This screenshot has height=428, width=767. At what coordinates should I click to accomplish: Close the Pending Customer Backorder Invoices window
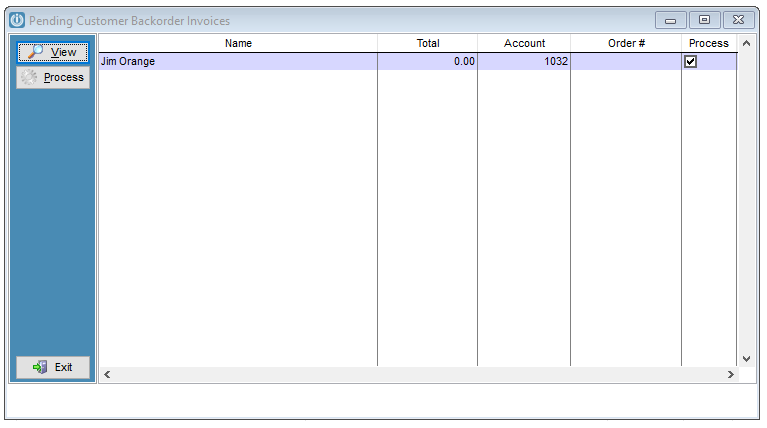[x=739, y=20]
